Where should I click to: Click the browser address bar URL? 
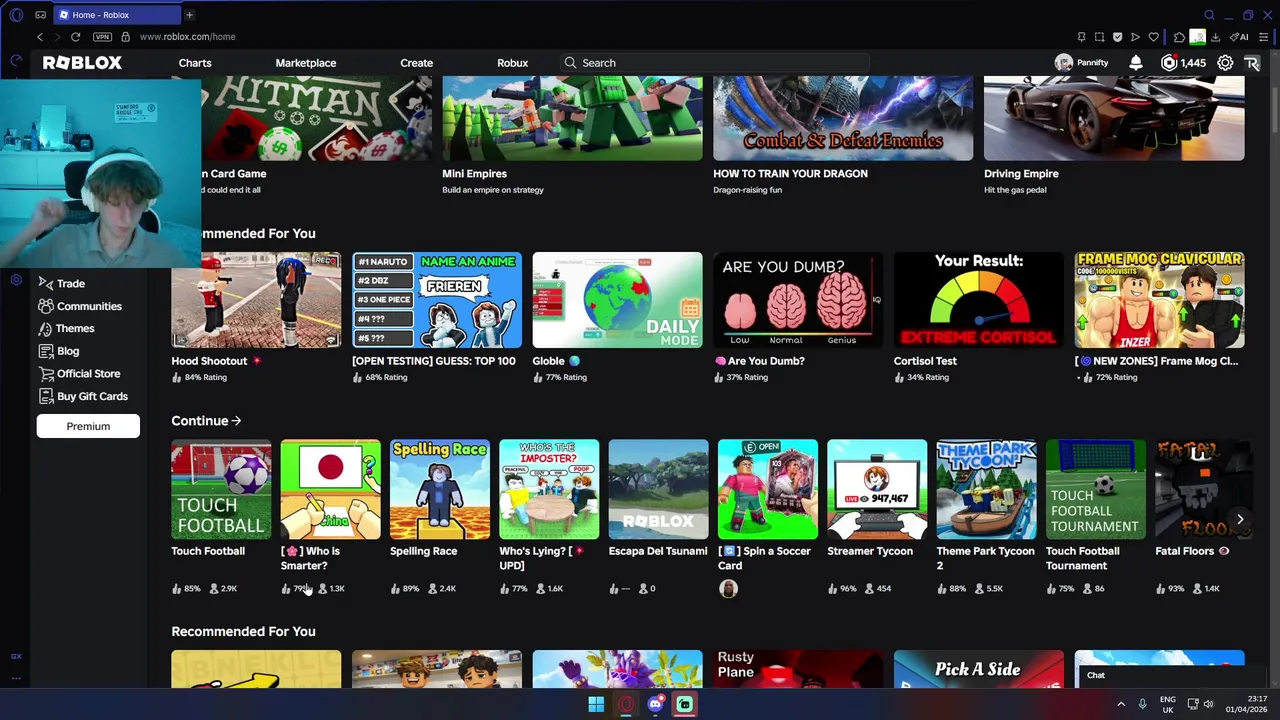click(187, 37)
